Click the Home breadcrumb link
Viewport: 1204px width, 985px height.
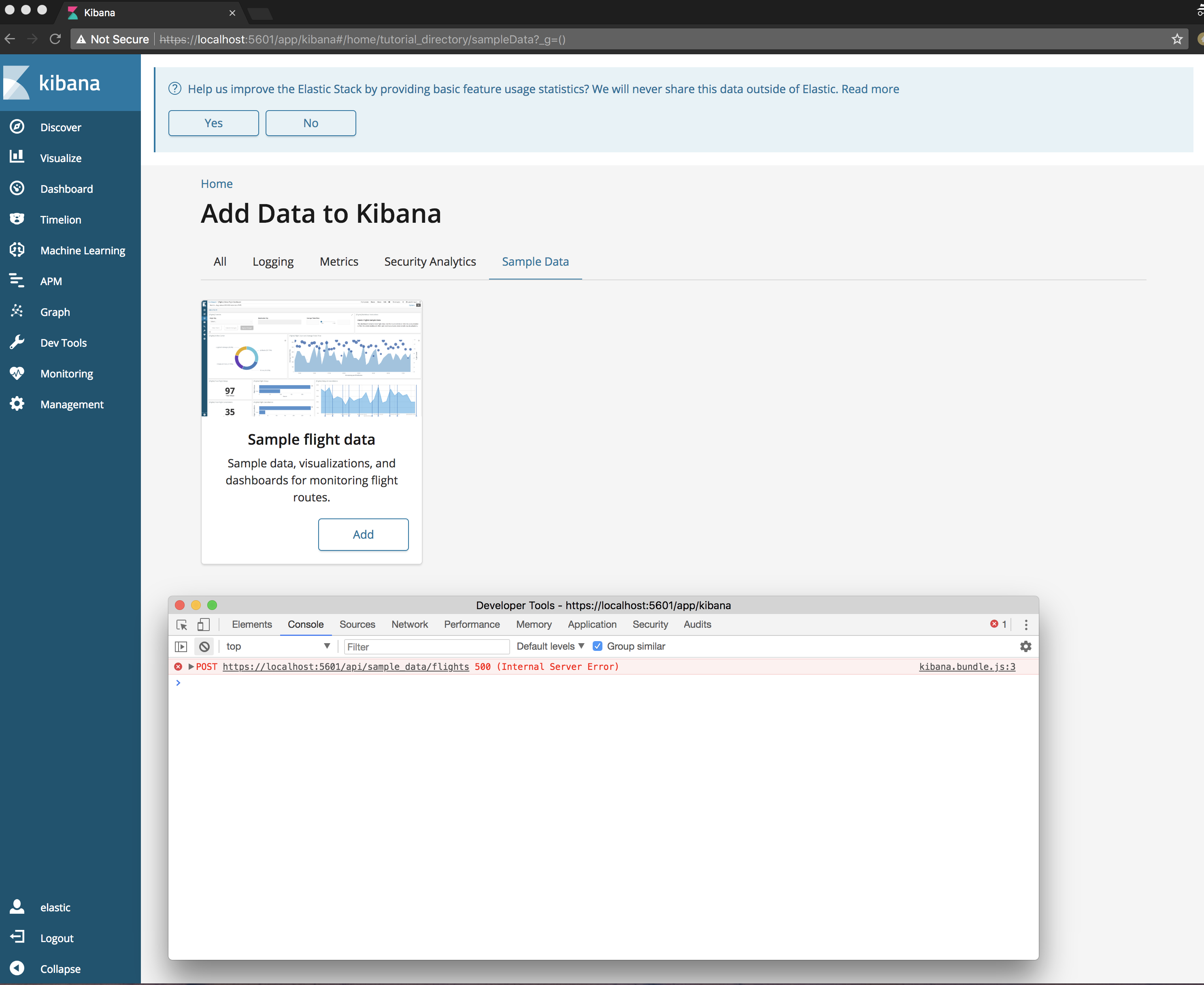click(217, 184)
